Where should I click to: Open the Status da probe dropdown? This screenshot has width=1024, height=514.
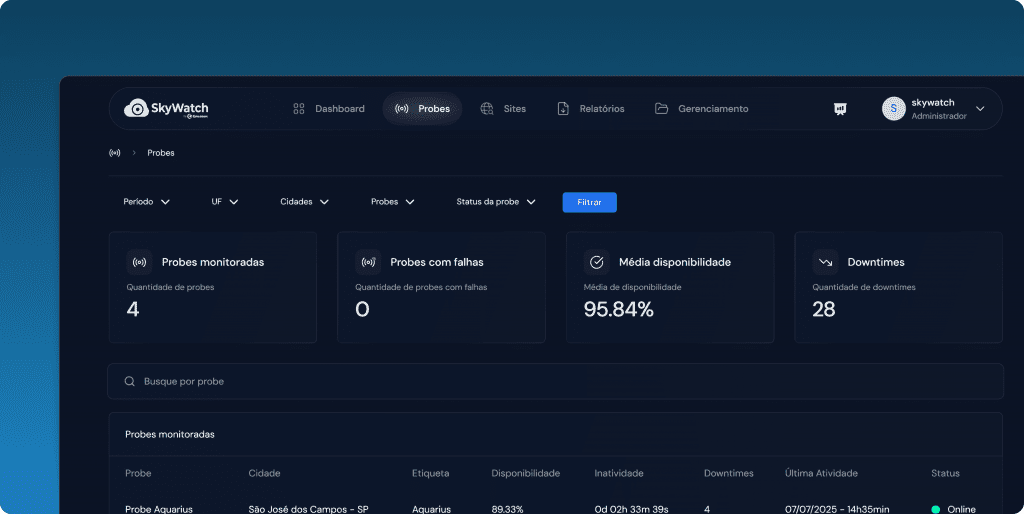tap(496, 202)
